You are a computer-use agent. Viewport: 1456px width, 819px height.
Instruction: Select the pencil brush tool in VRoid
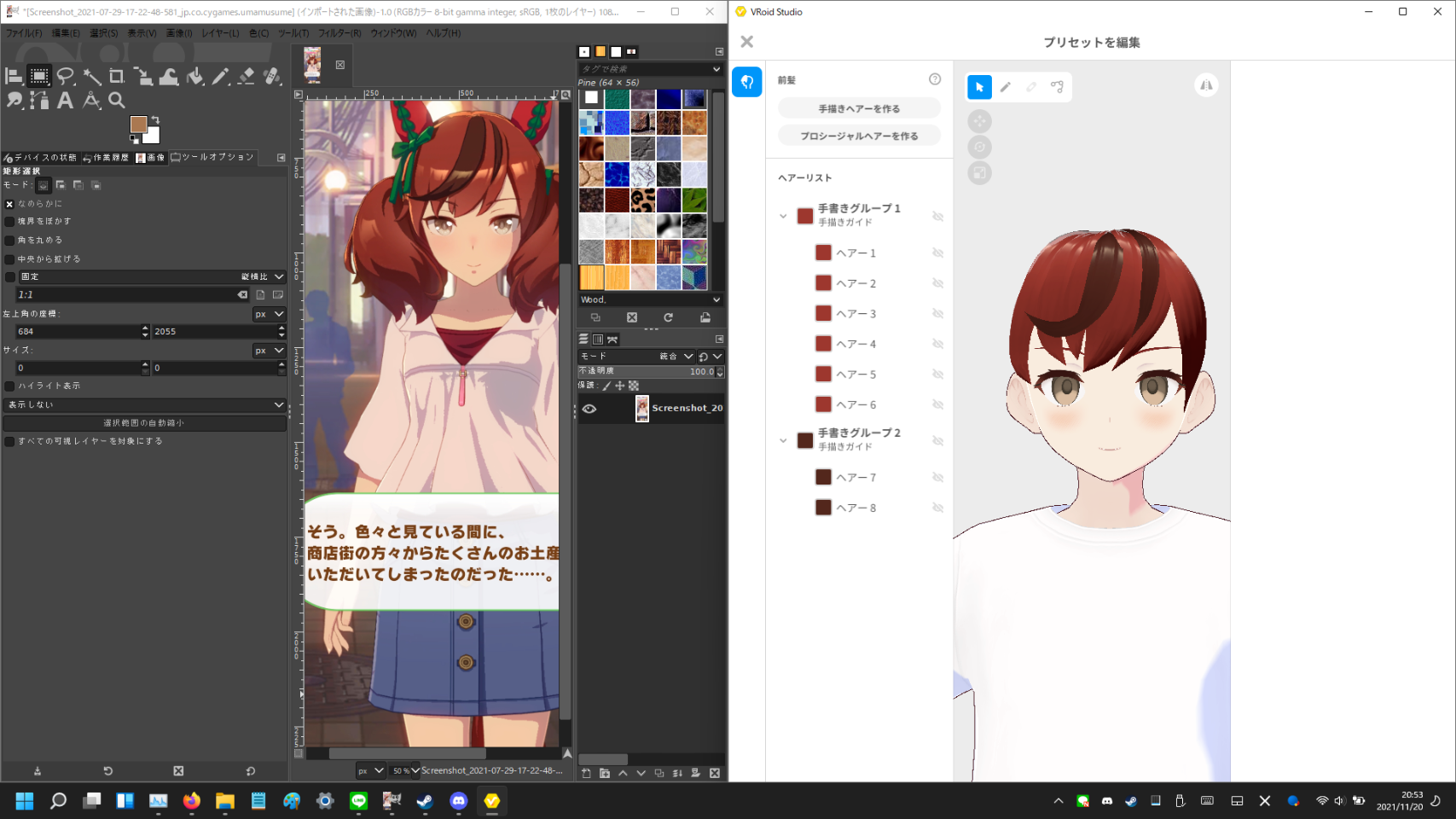click(x=1006, y=87)
